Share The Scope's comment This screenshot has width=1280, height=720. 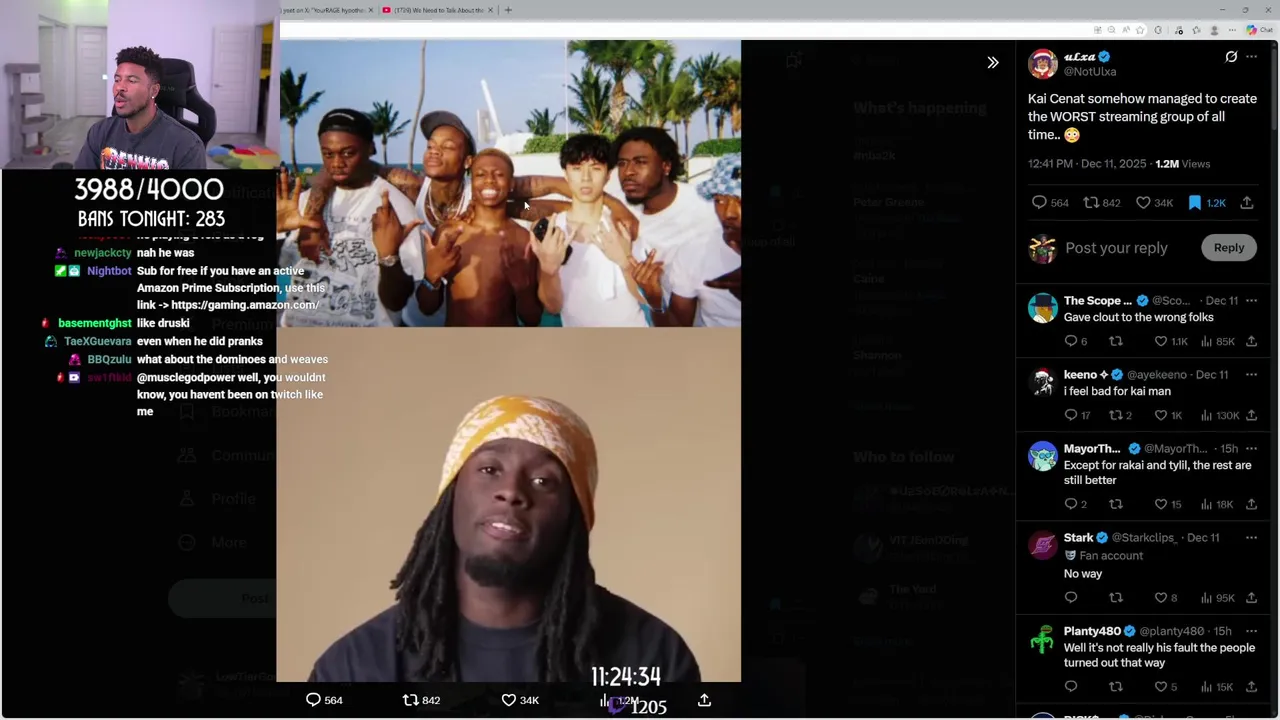[1251, 342]
